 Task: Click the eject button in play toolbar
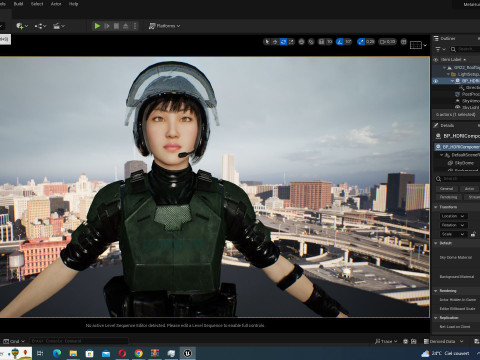click(126, 26)
